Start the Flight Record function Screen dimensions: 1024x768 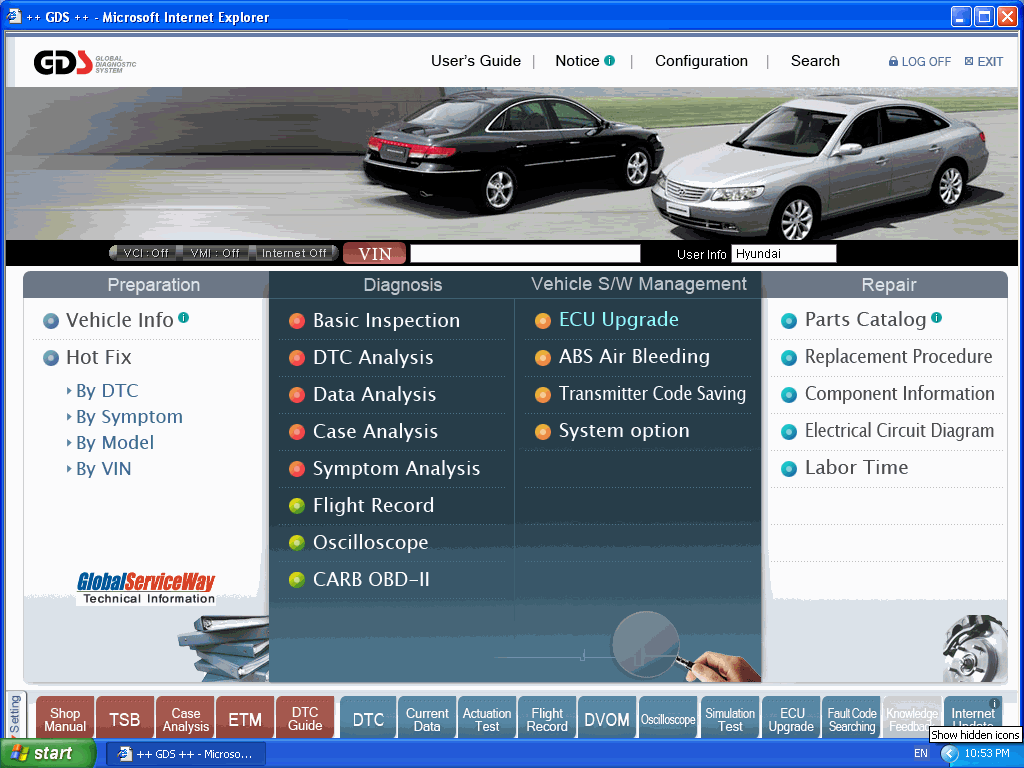tap(547, 717)
